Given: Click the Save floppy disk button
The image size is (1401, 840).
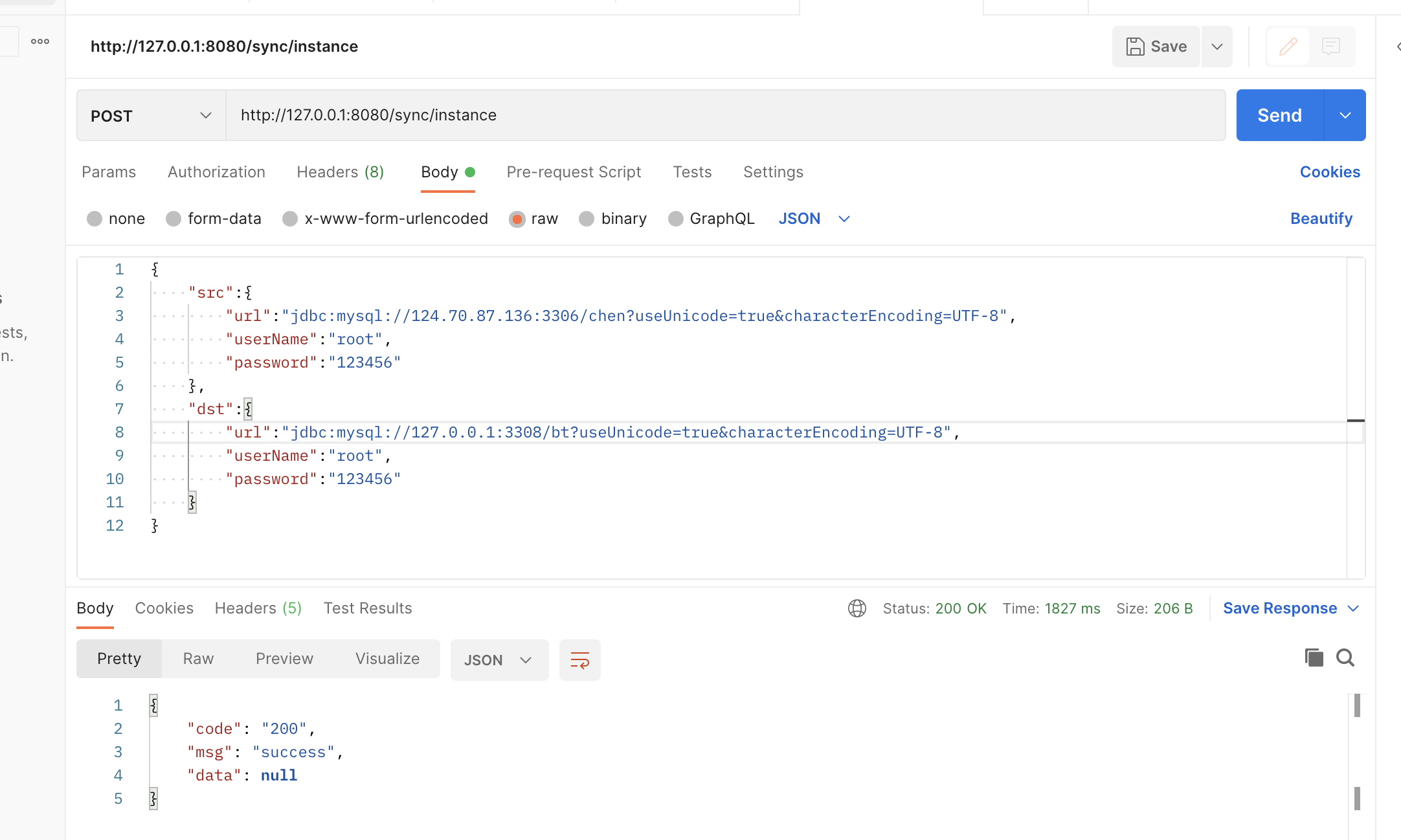Looking at the screenshot, I should coord(1156,47).
